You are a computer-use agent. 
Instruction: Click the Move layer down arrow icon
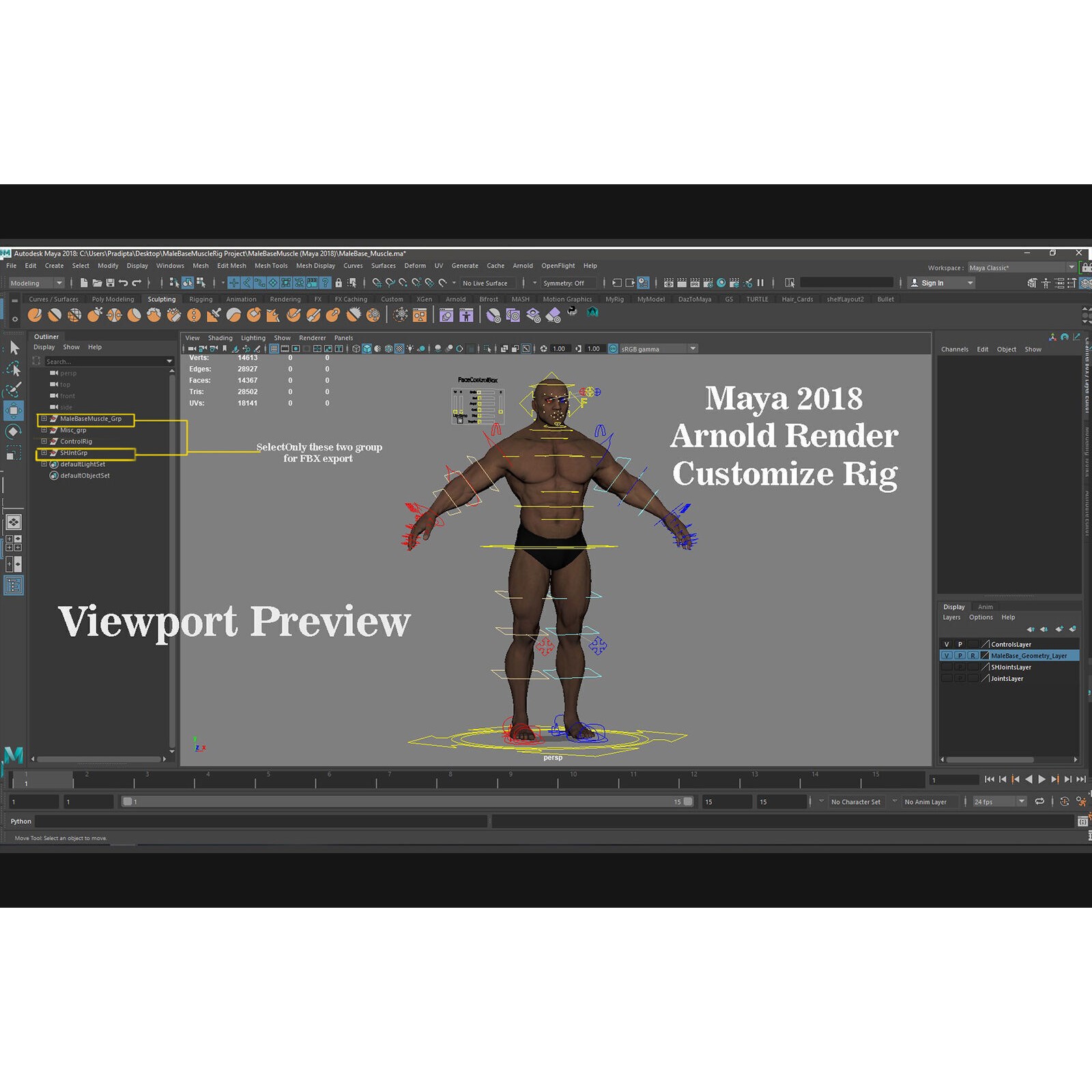1044,629
